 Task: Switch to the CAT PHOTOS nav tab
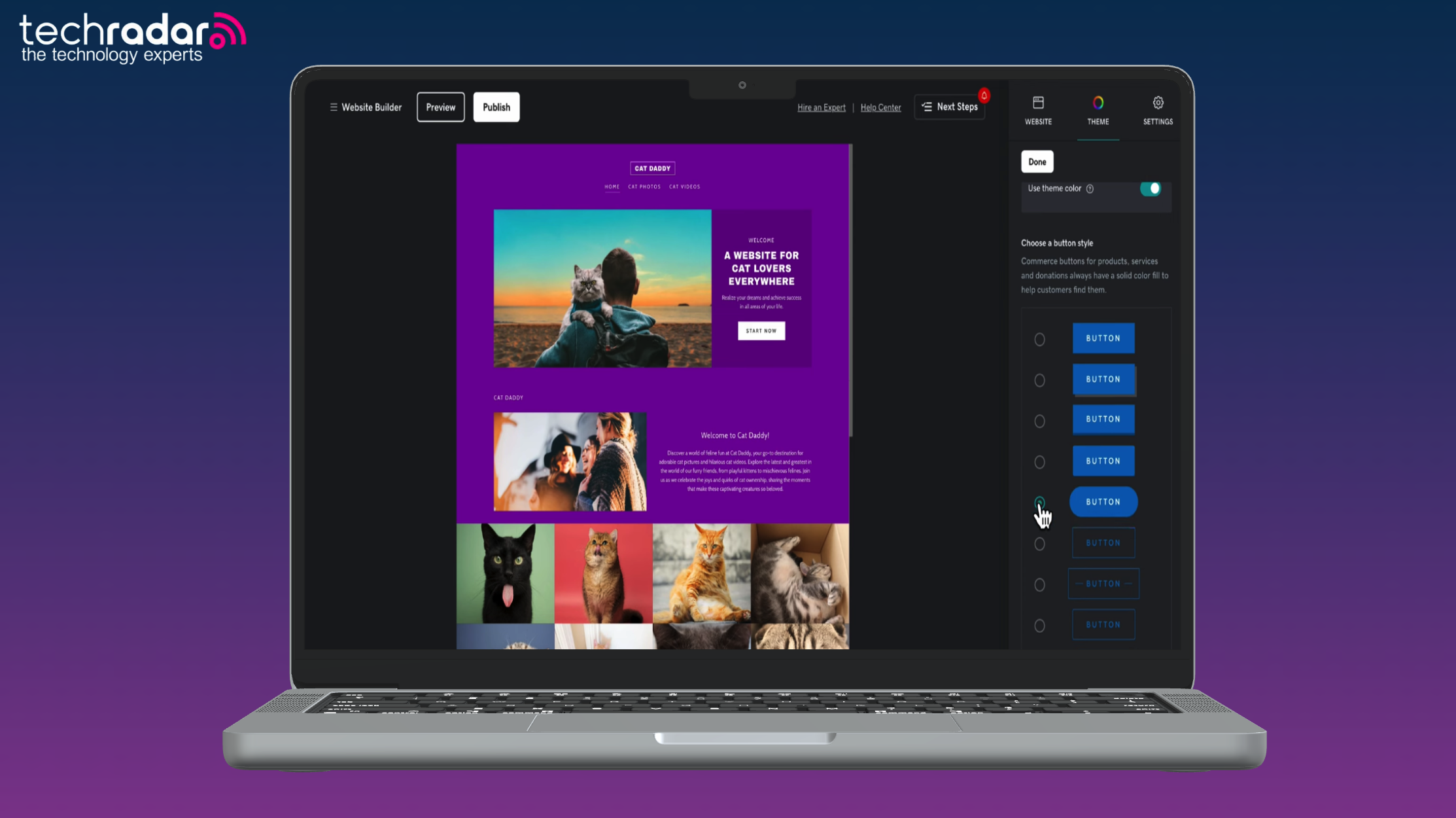tap(645, 187)
